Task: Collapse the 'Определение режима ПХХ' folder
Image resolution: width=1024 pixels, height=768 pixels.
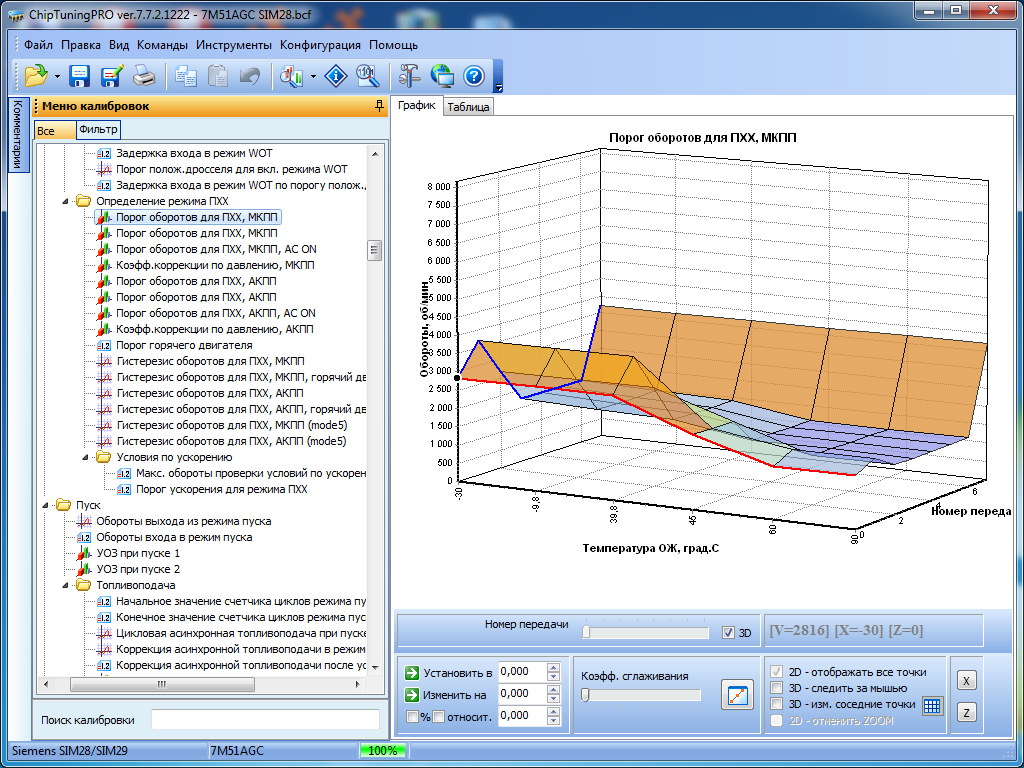Action: pos(67,201)
